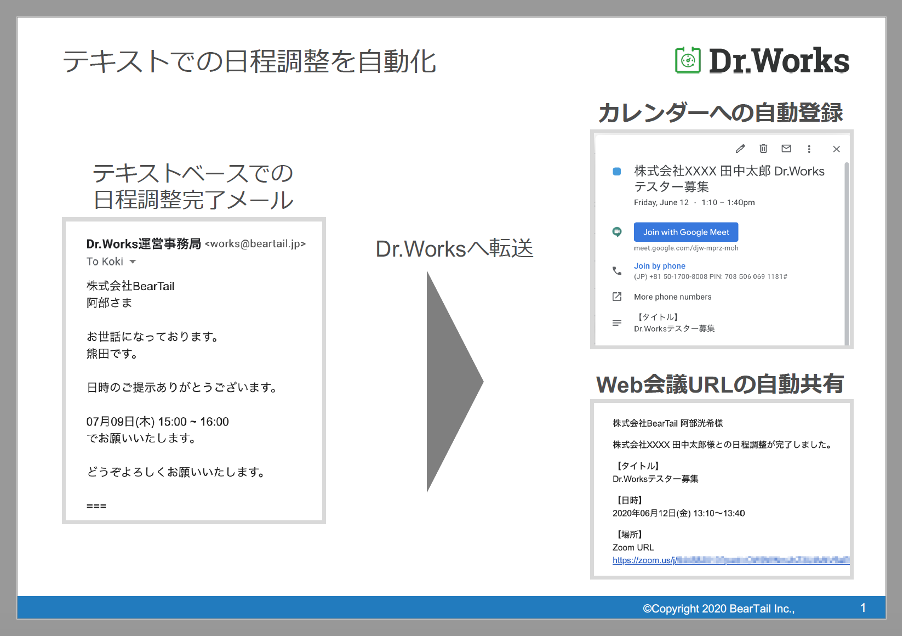Image resolution: width=902 pixels, height=636 pixels.
Task: Click the meet.google.com meeting URL text
Action: click(x=686, y=248)
